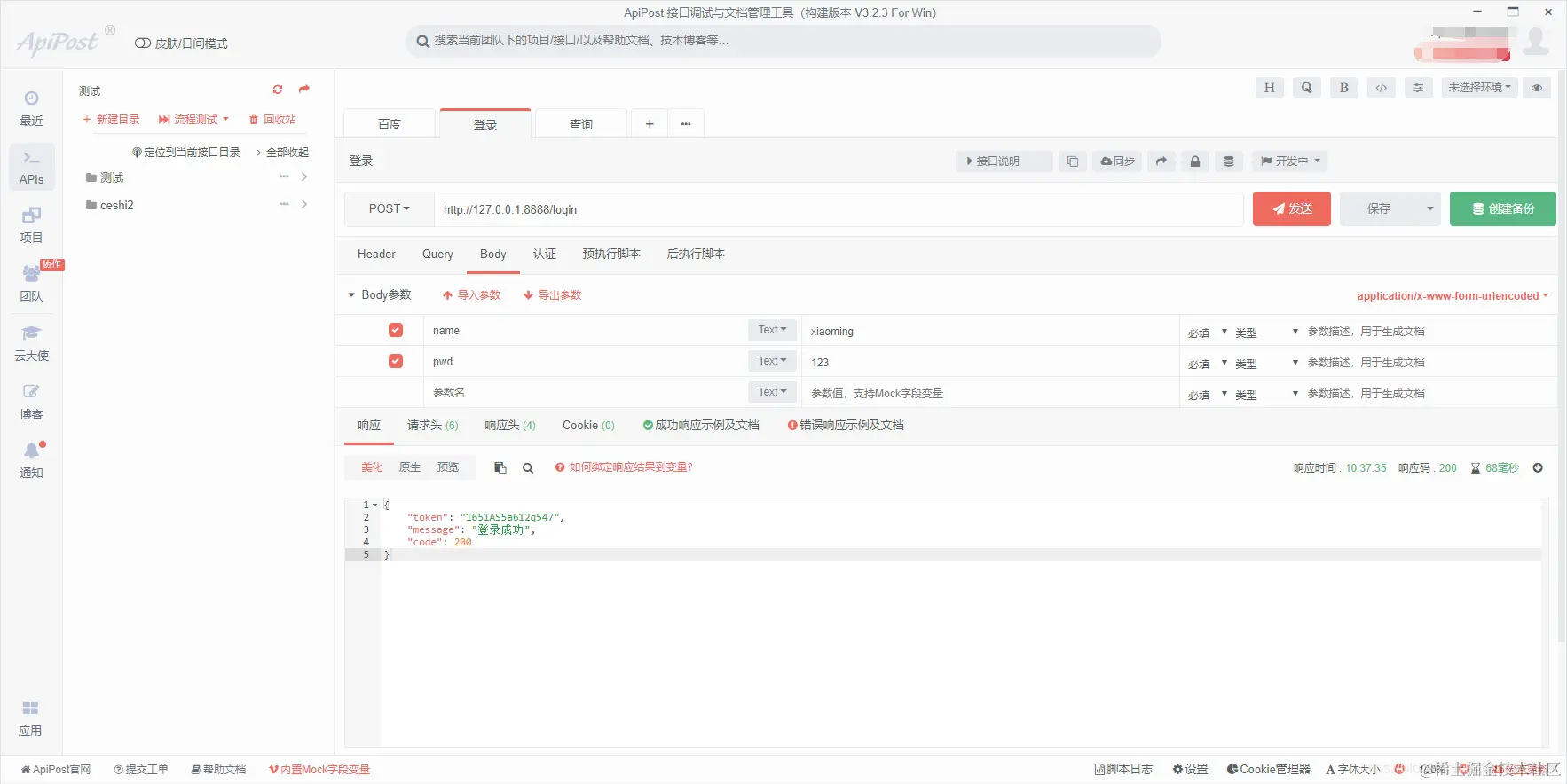
Task: Open the 后执行脚本 post-script tab
Action: pos(696,255)
